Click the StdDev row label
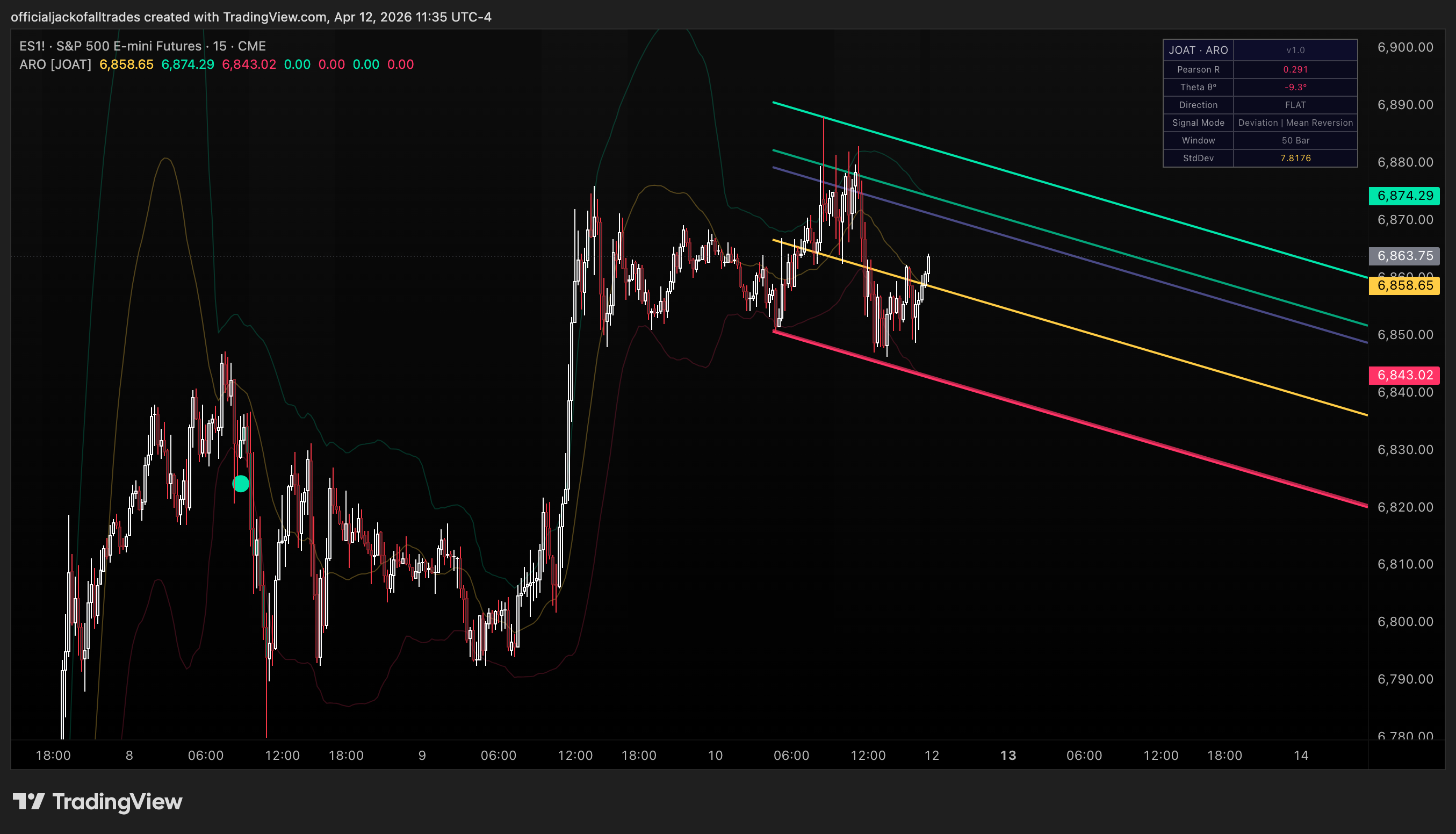1456x834 pixels. [x=1198, y=158]
